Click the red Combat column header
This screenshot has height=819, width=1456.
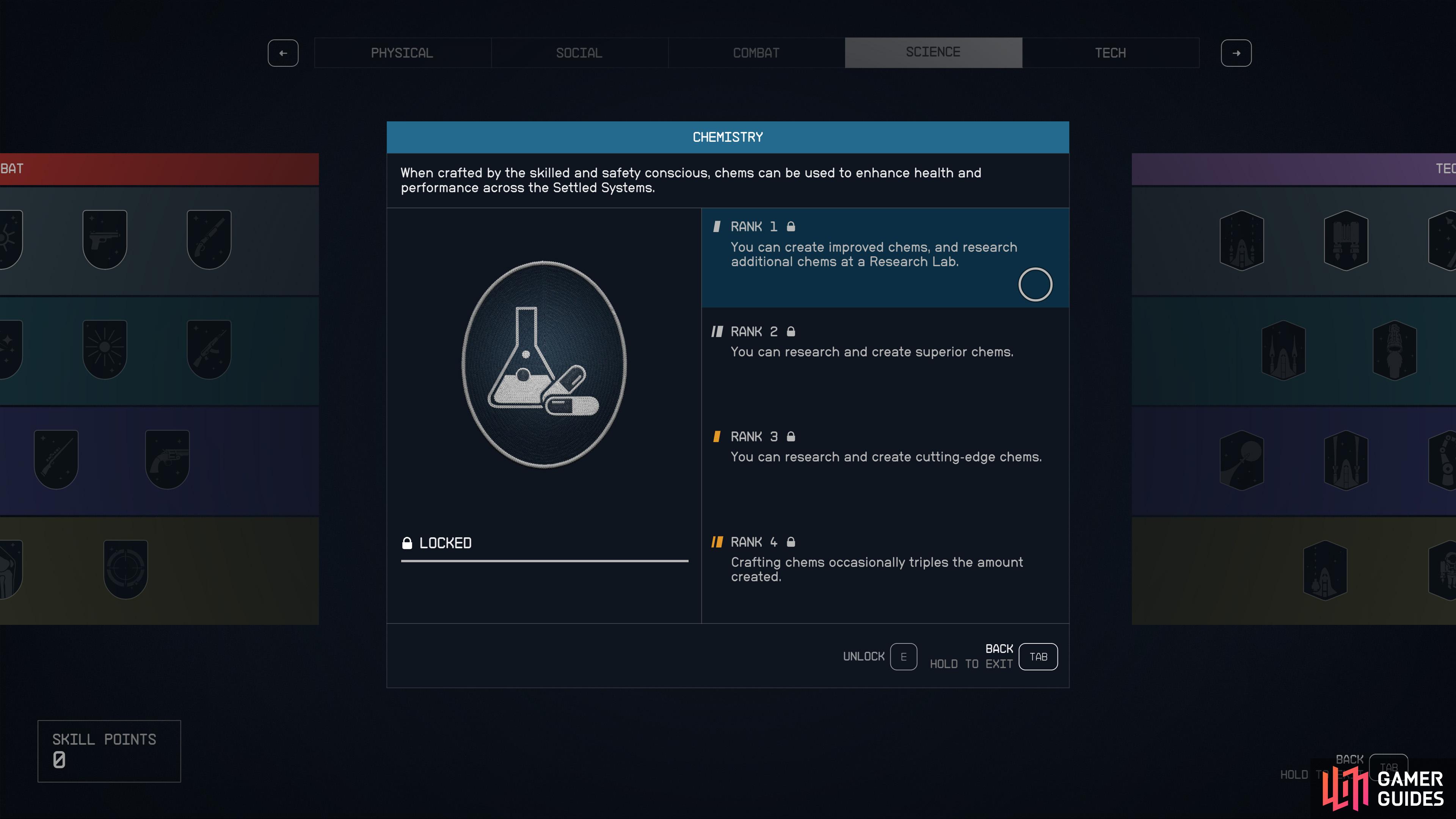159,168
